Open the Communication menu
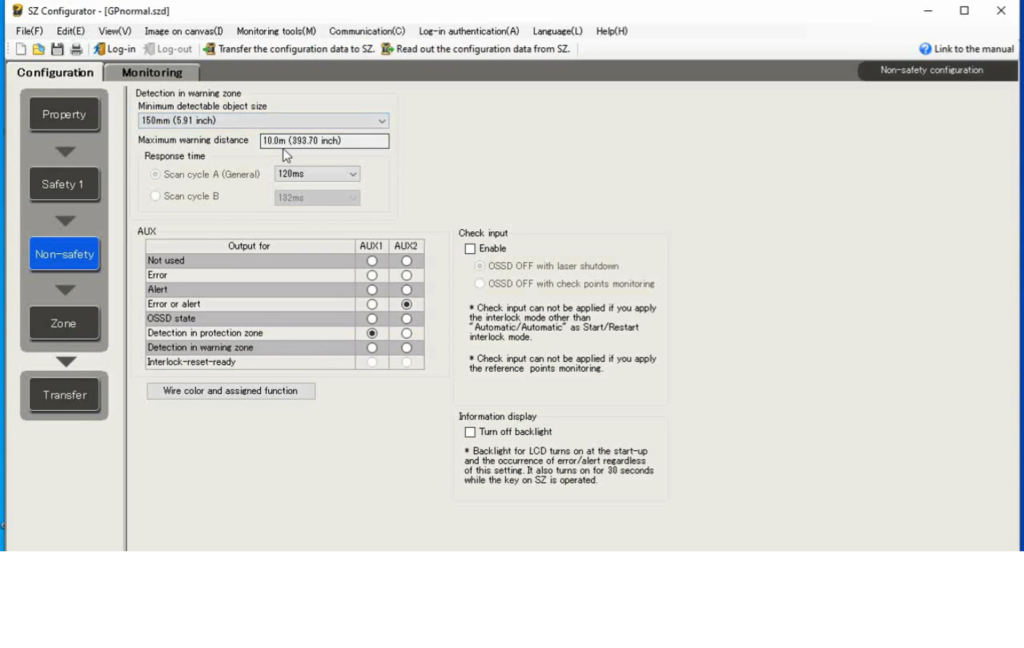This screenshot has width=1024, height=648. click(x=367, y=31)
